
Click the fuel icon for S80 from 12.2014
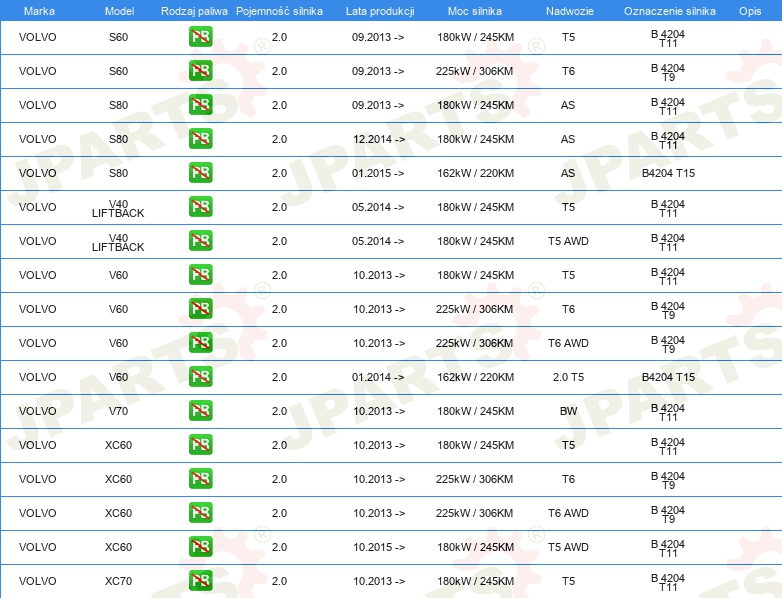click(x=200, y=139)
